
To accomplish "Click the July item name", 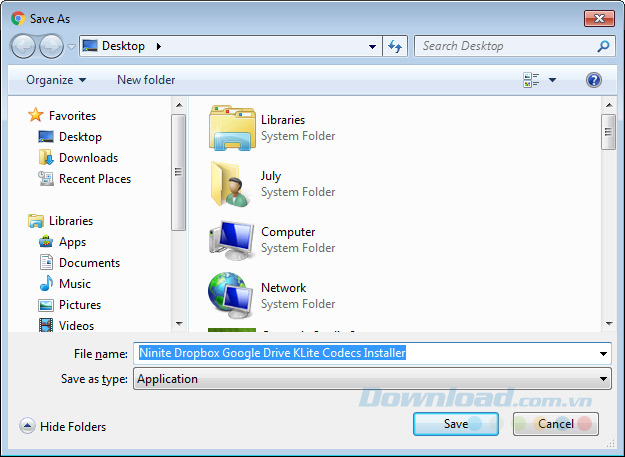I will [x=271, y=176].
